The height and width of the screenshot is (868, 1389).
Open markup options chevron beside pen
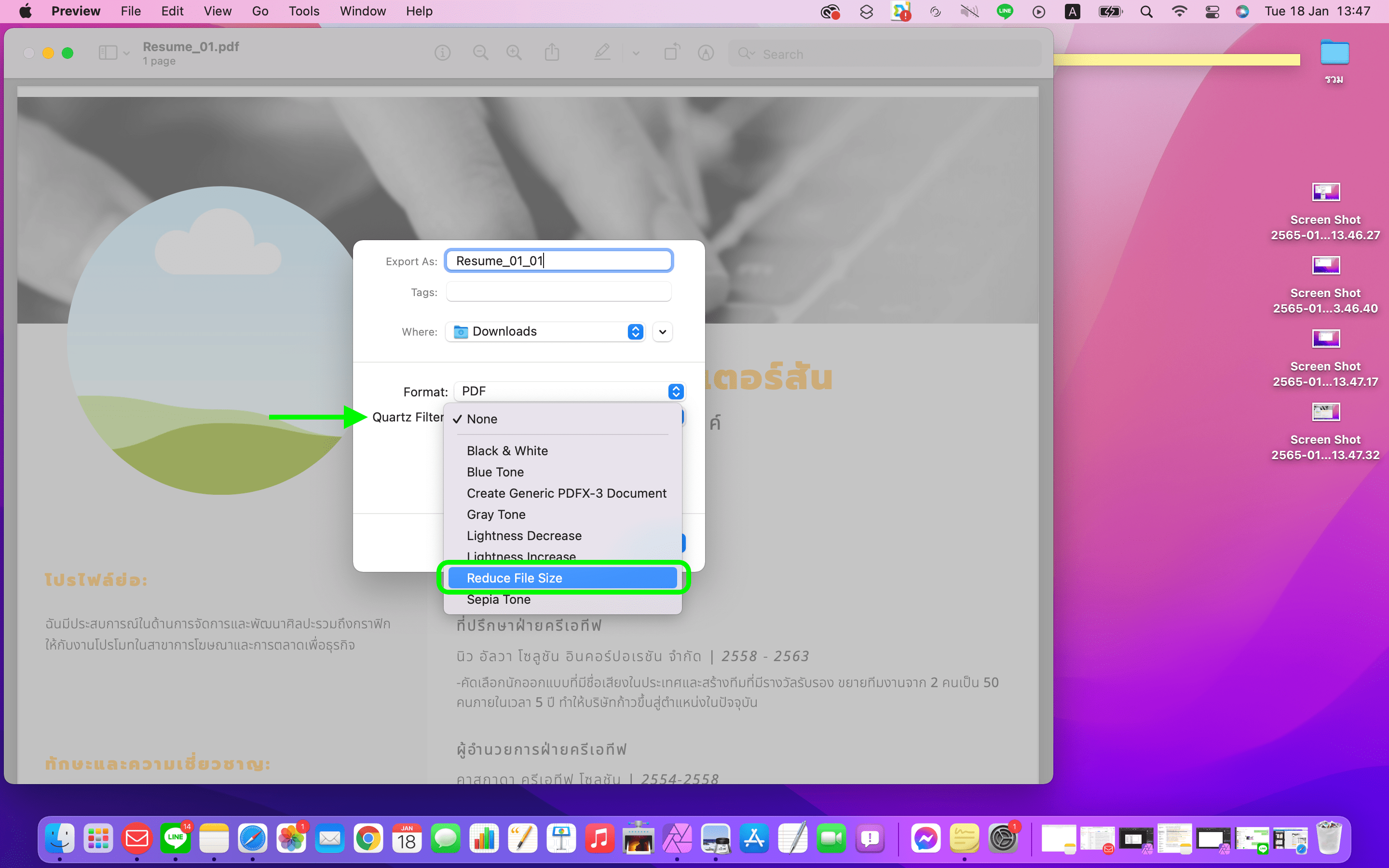click(636, 54)
